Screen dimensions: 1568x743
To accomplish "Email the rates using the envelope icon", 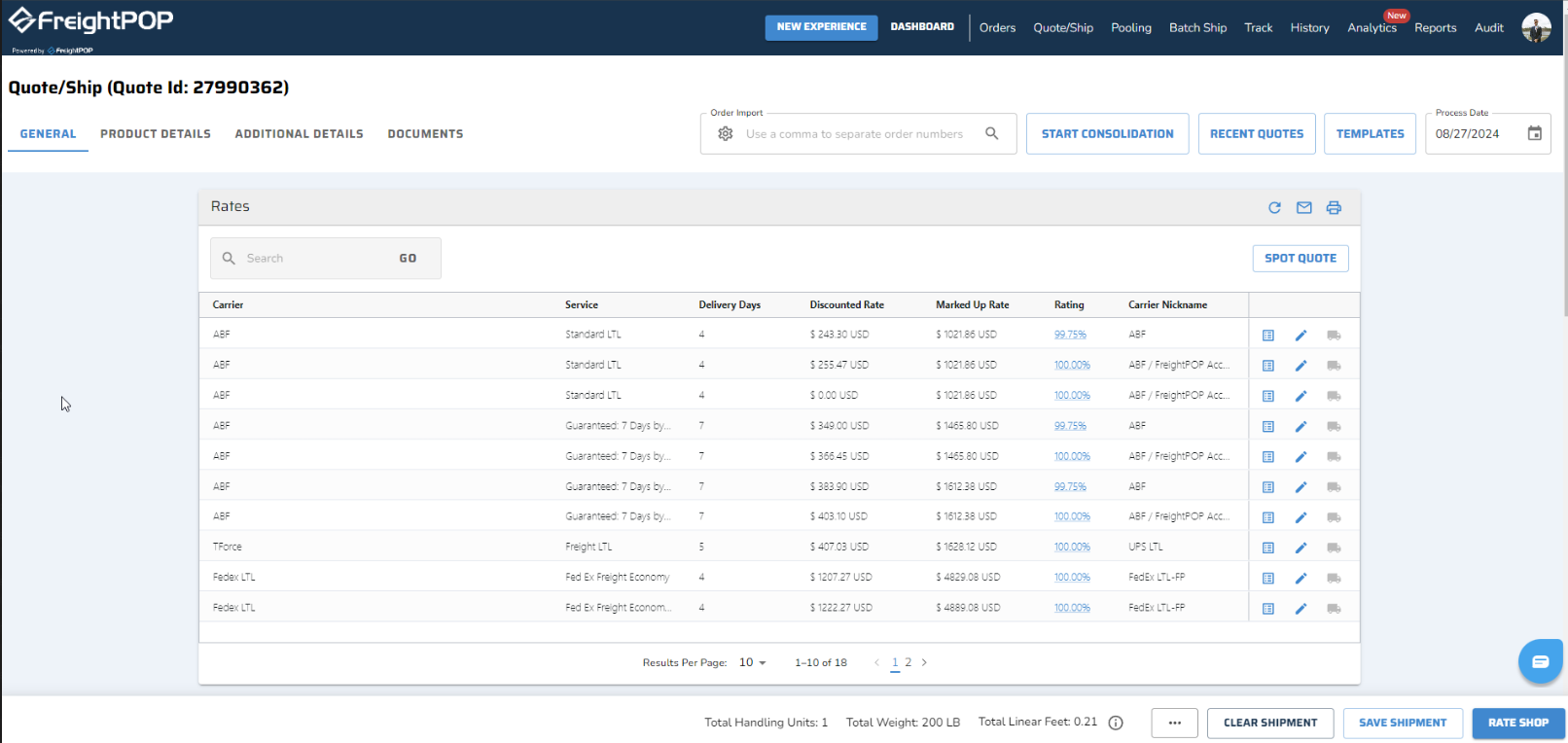I will pos(1304,207).
